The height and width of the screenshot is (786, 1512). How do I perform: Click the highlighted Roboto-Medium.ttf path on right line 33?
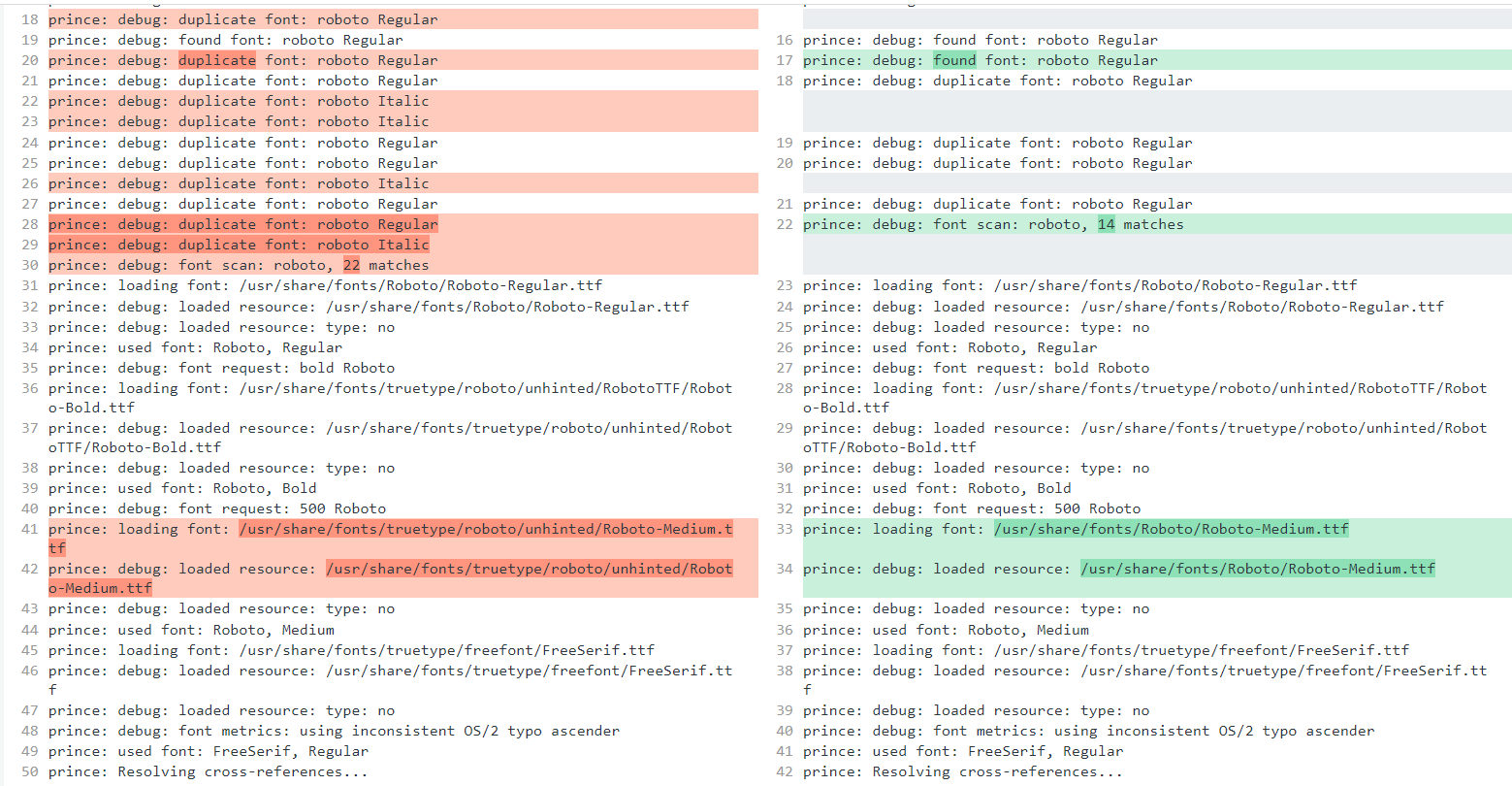[1171, 529]
